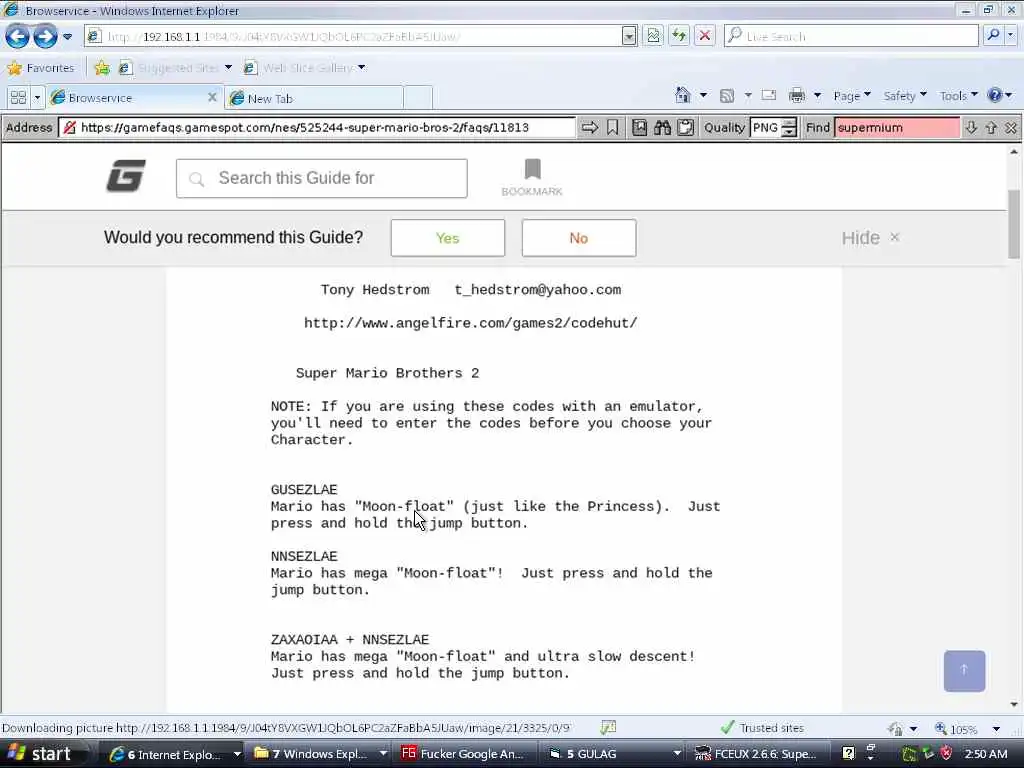Click the page vertical scrollbar thumb
The image size is (1024, 768).
coord(1014,223)
